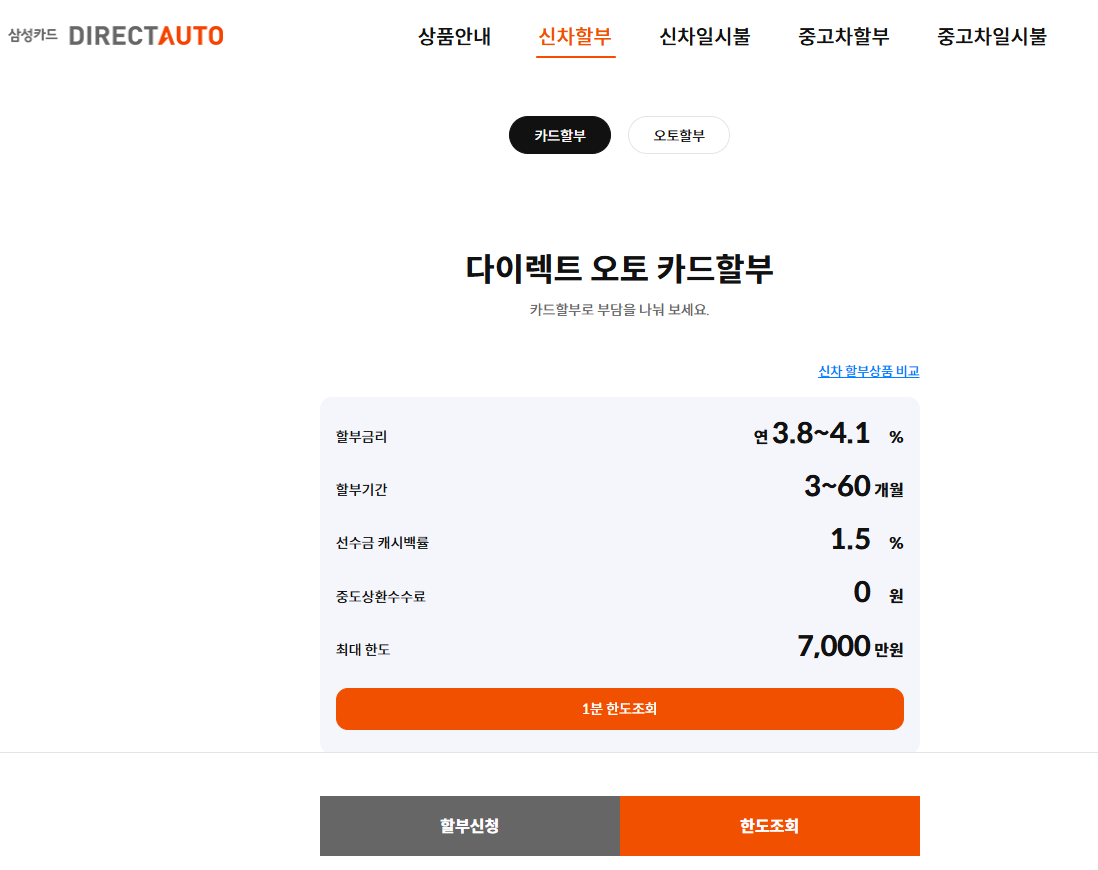Click the 7,000 만원 limit value
Image resolution: width=1098 pixels, height=870 pixels.
850,646
